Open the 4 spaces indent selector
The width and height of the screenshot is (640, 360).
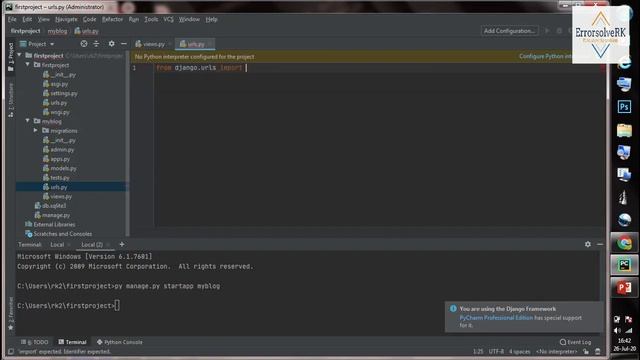tap(520, 351)
